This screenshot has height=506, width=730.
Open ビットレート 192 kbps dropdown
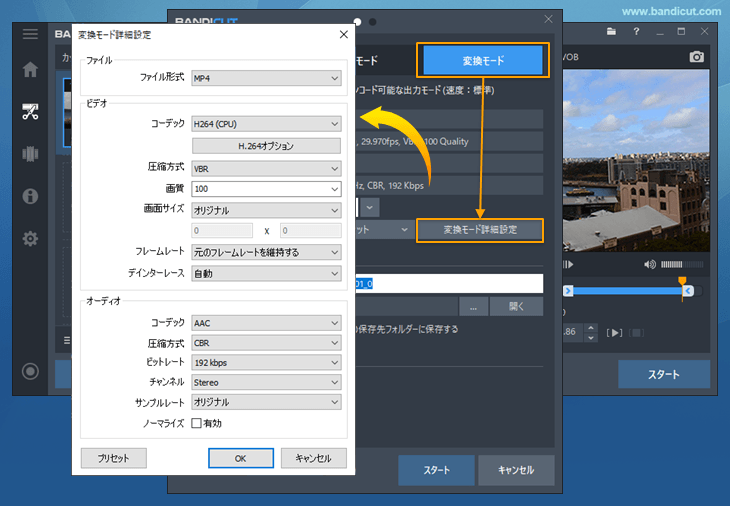click(x=266, y=363)
